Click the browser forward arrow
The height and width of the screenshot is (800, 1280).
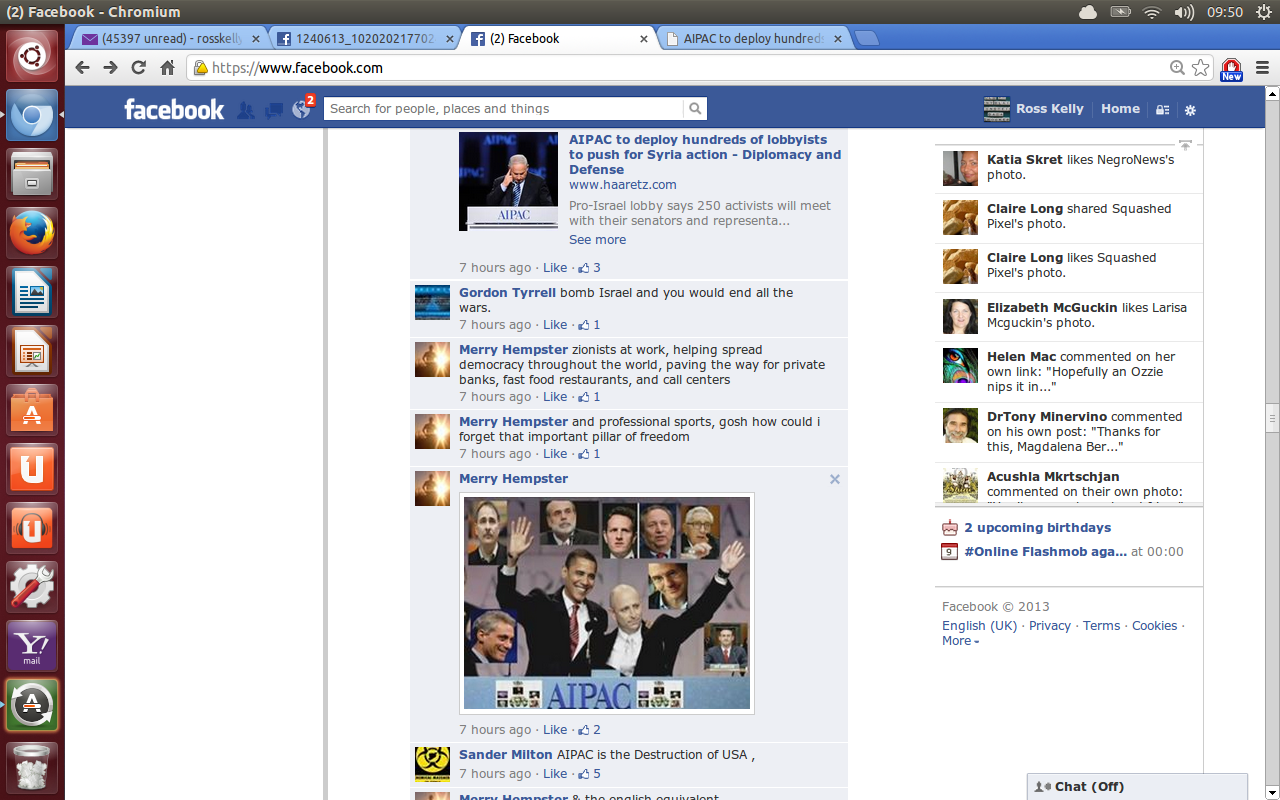tap(111, 68)
